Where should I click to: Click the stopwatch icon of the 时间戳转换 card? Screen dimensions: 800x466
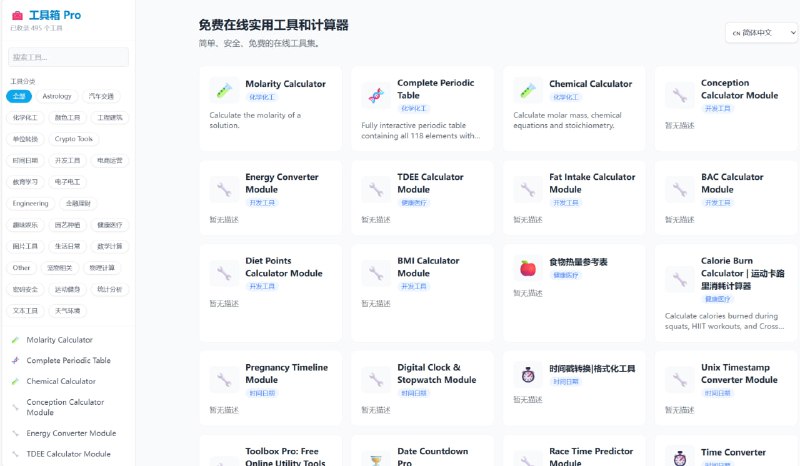tap(528, 375)
